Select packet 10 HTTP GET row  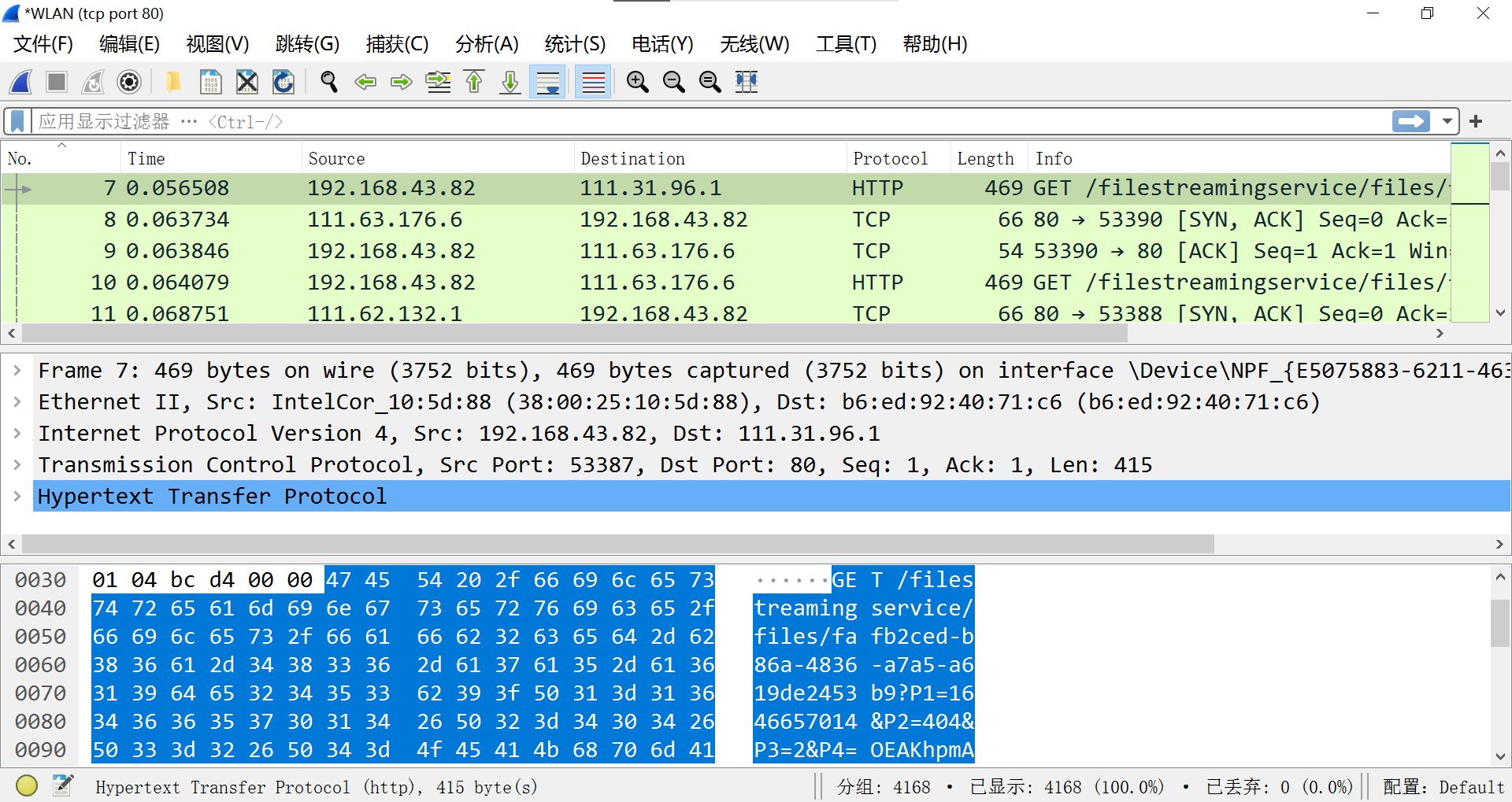click(725, 283)
